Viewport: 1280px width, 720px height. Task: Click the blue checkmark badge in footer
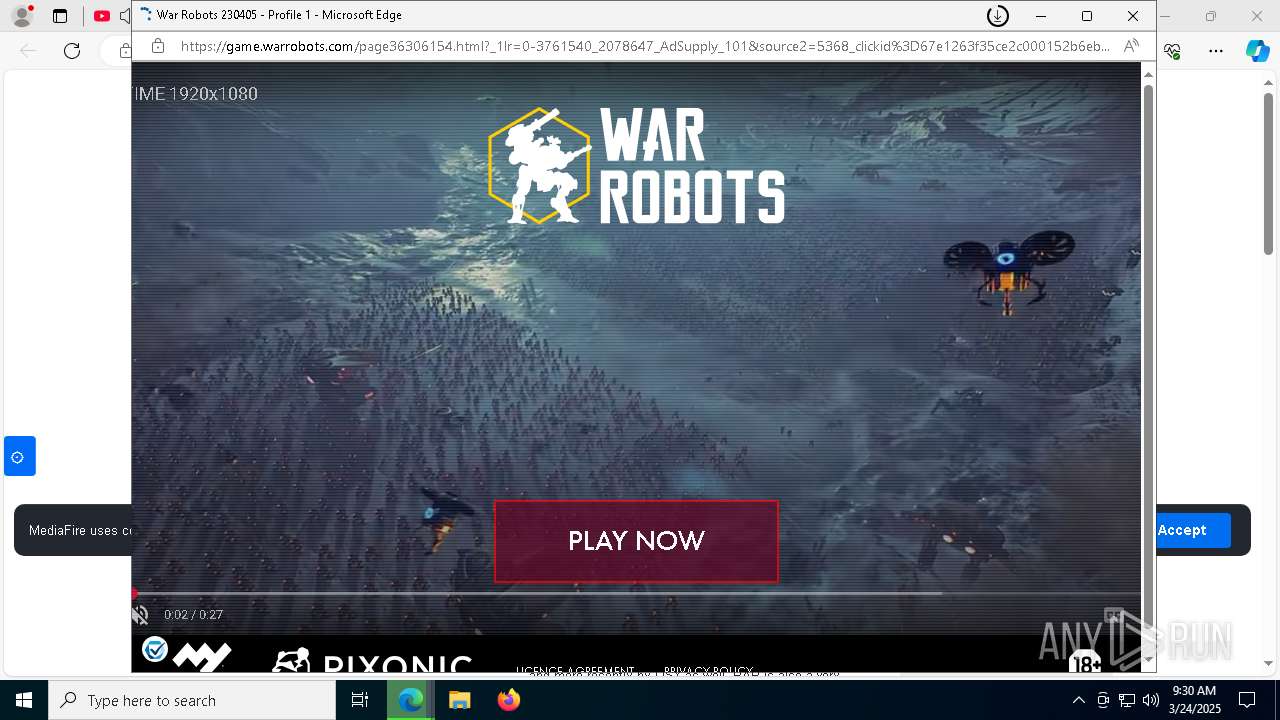[155, 650]
